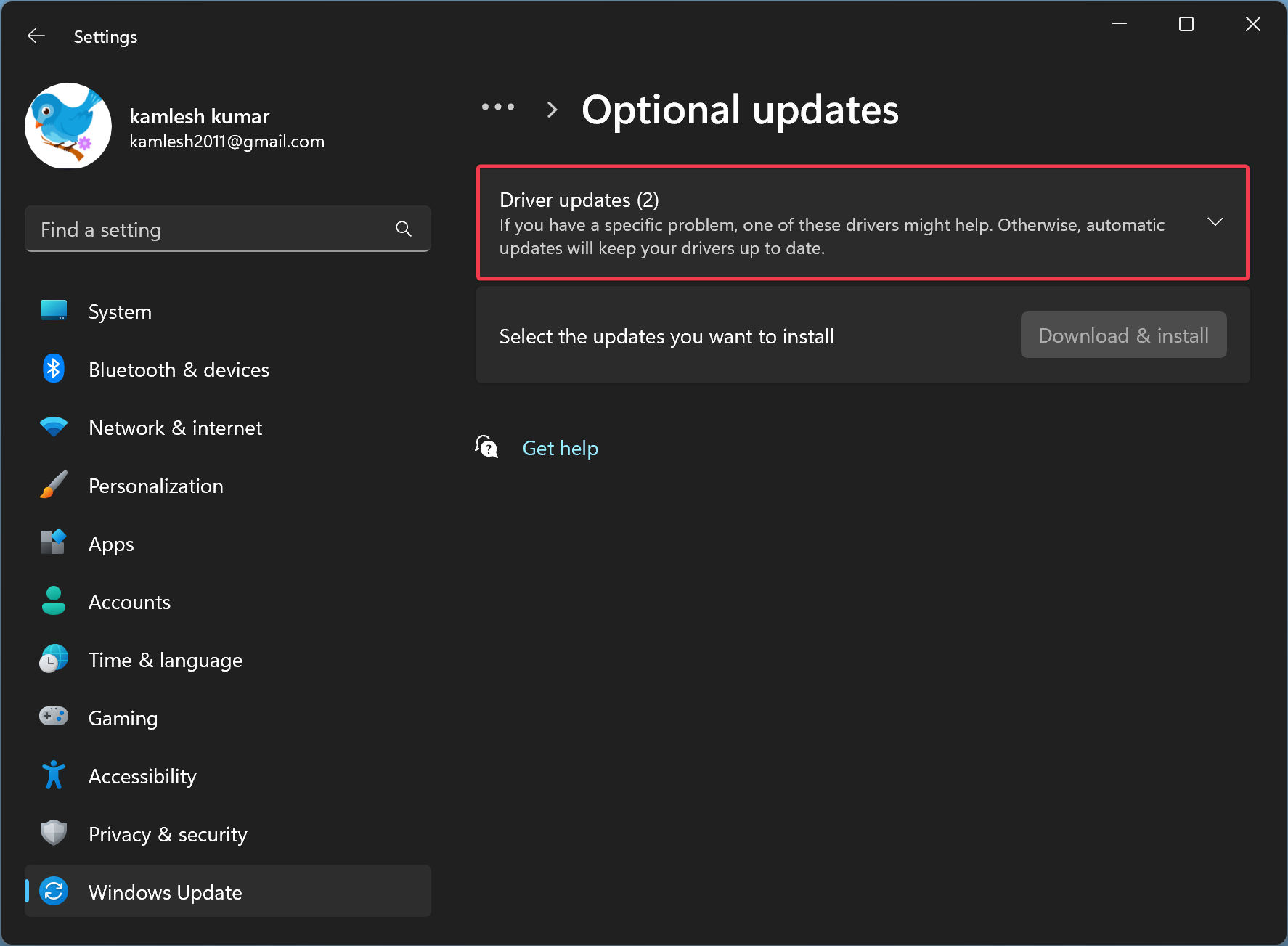Click the Get help chat icon
This screenshot has height=946, width=1288.
point(486,447)
